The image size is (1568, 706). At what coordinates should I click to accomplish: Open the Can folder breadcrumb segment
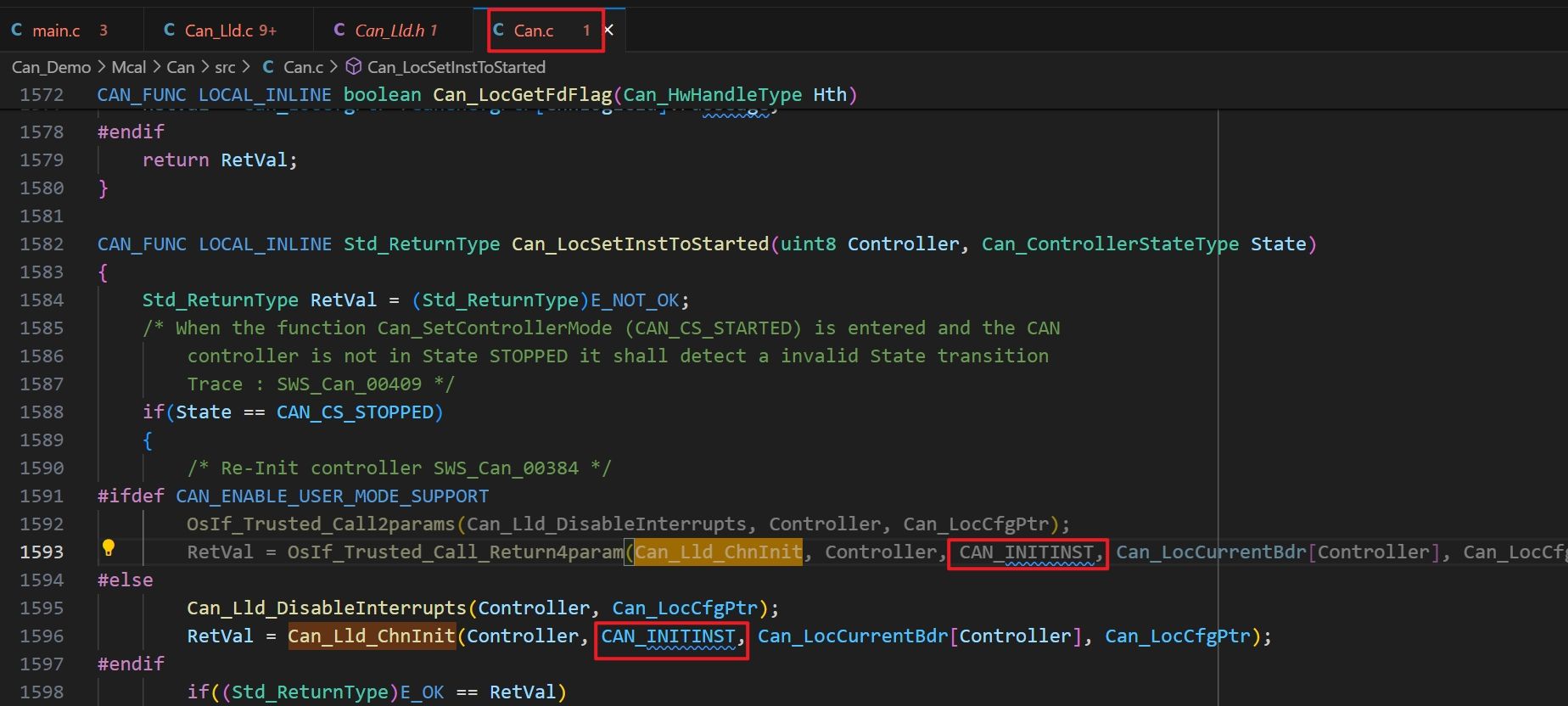(x=181, y=67)
